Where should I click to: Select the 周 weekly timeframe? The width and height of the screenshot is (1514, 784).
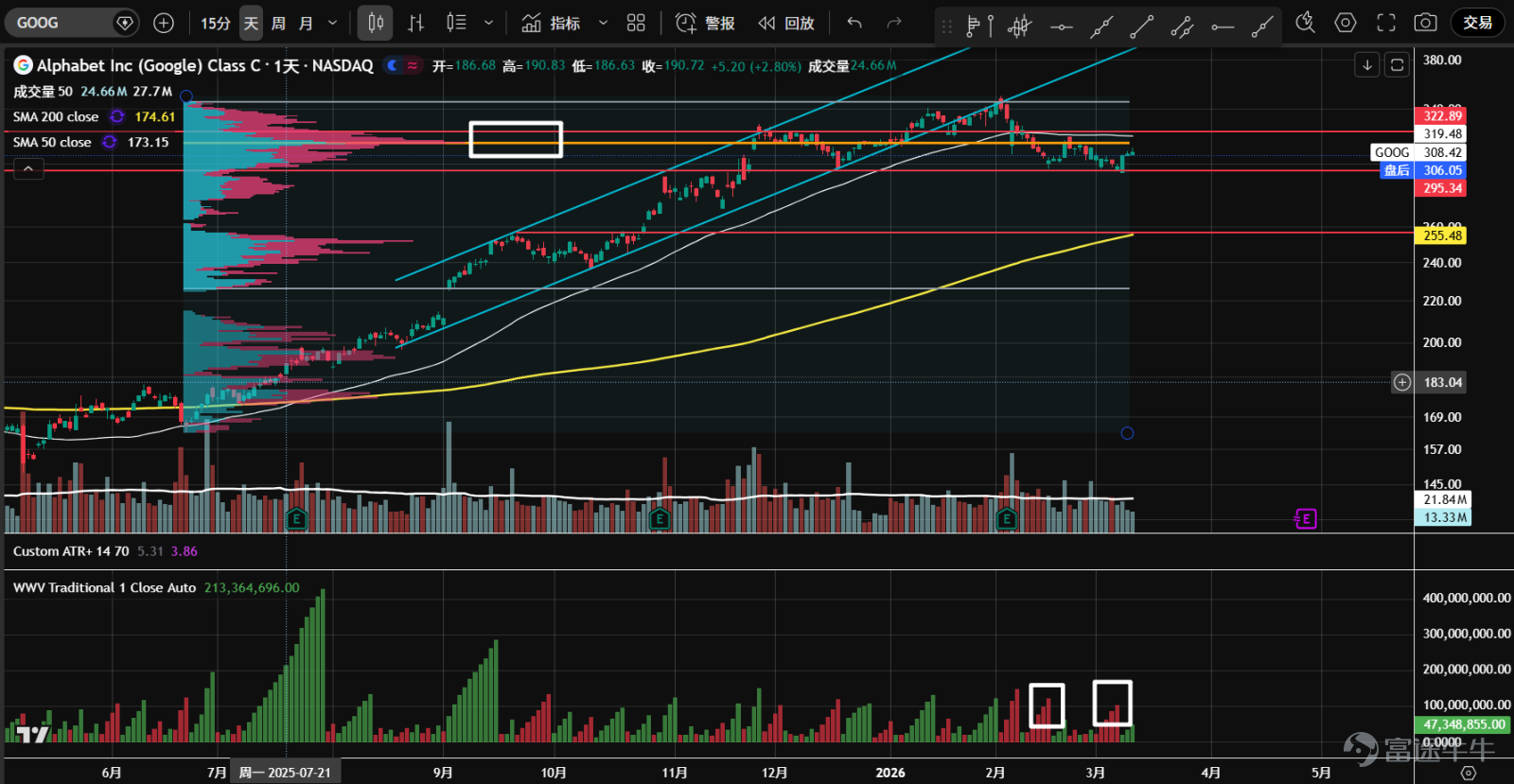[278, 23]
